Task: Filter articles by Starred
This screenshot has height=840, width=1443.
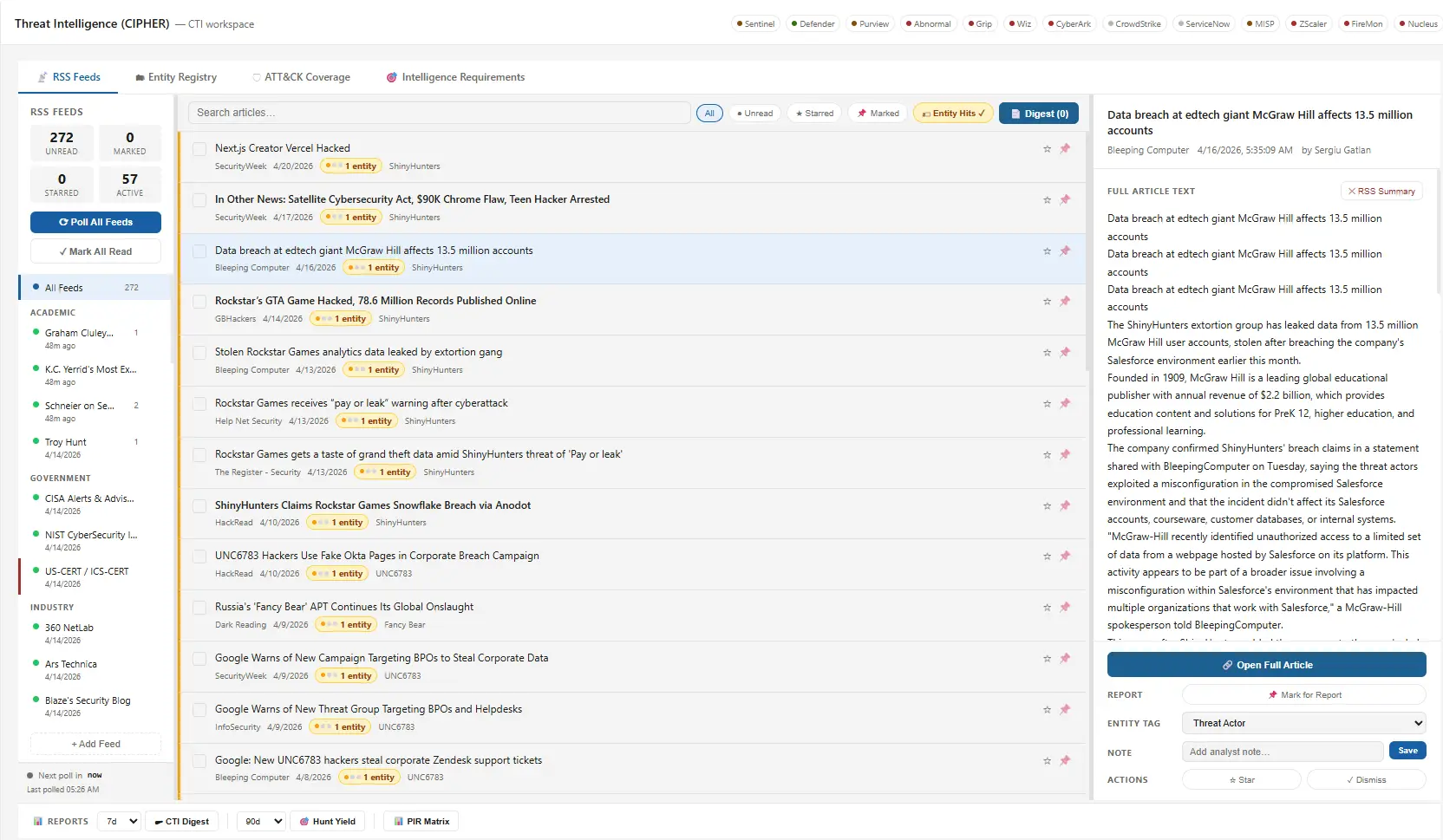Action: coord(814,114)
